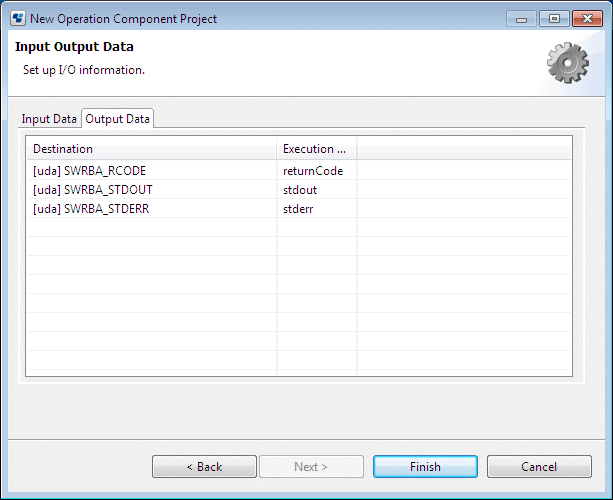Image resolution: width=613 pixels, height=500 pixels.
Task: Close the wizard window
Action: coord(587,19)
